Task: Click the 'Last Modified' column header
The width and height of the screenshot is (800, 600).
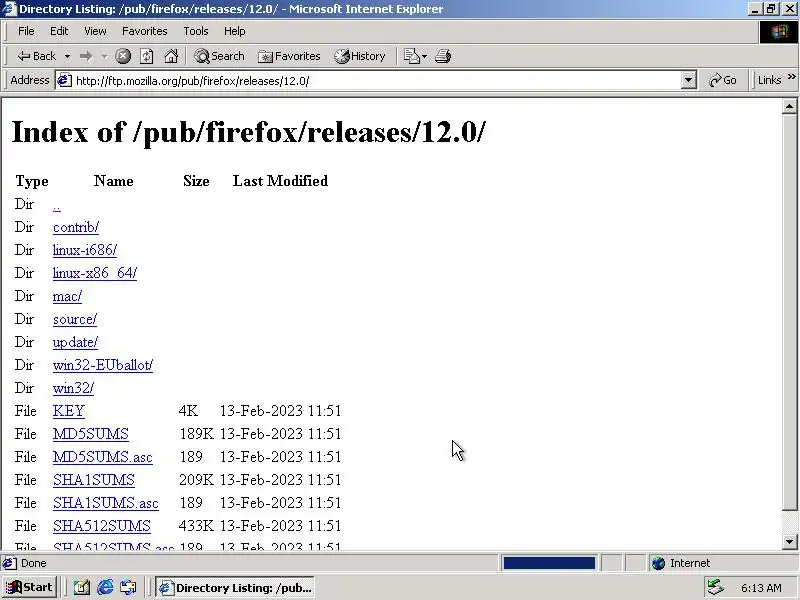Action: click(280, 181)
